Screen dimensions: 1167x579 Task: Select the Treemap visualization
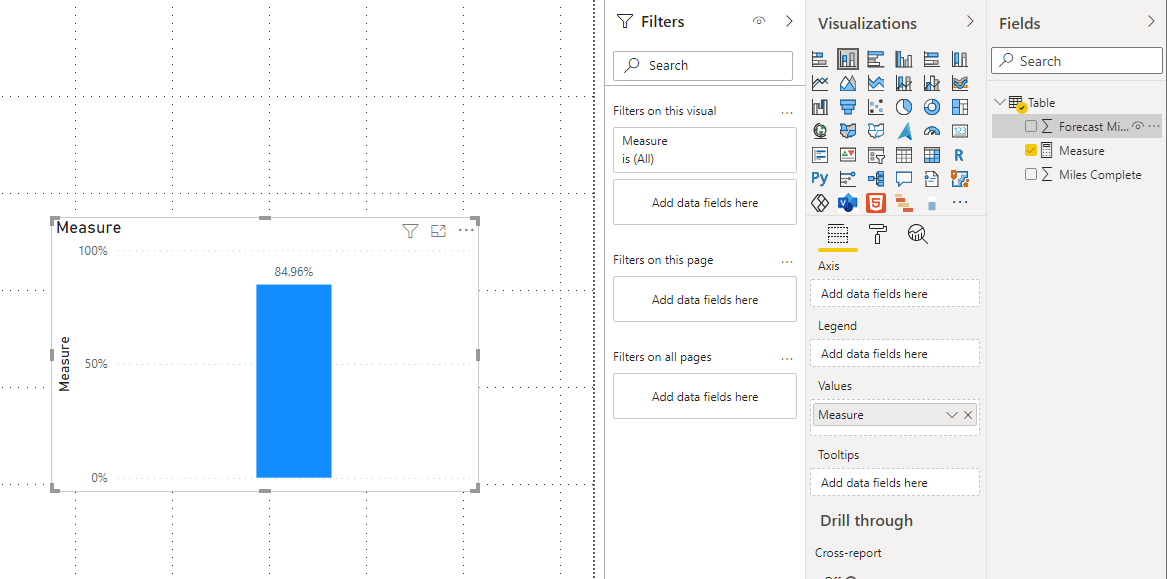point(960,107)
